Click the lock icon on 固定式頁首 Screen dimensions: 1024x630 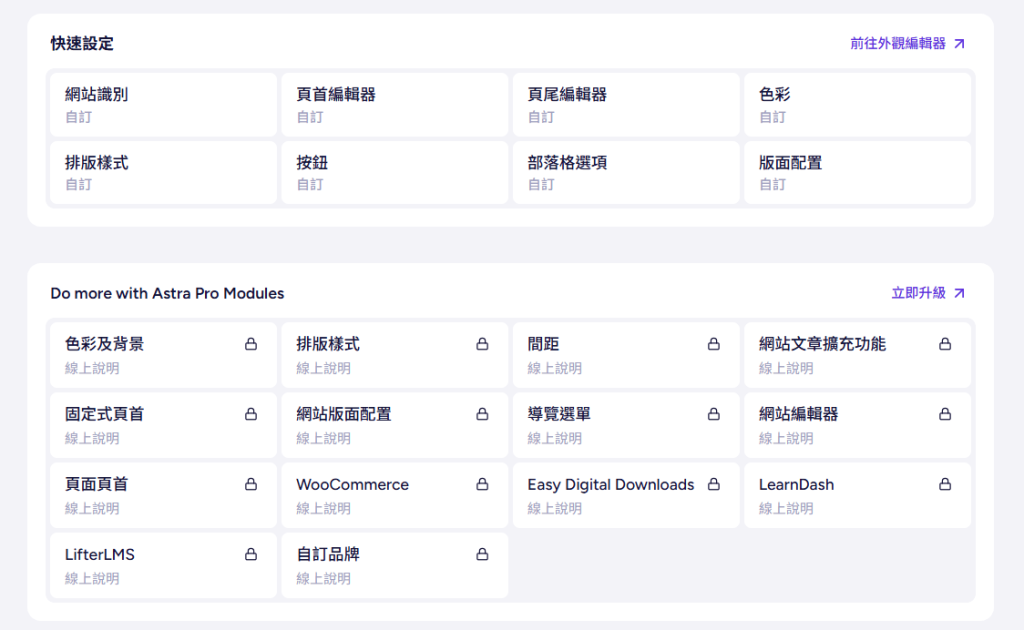251,414
